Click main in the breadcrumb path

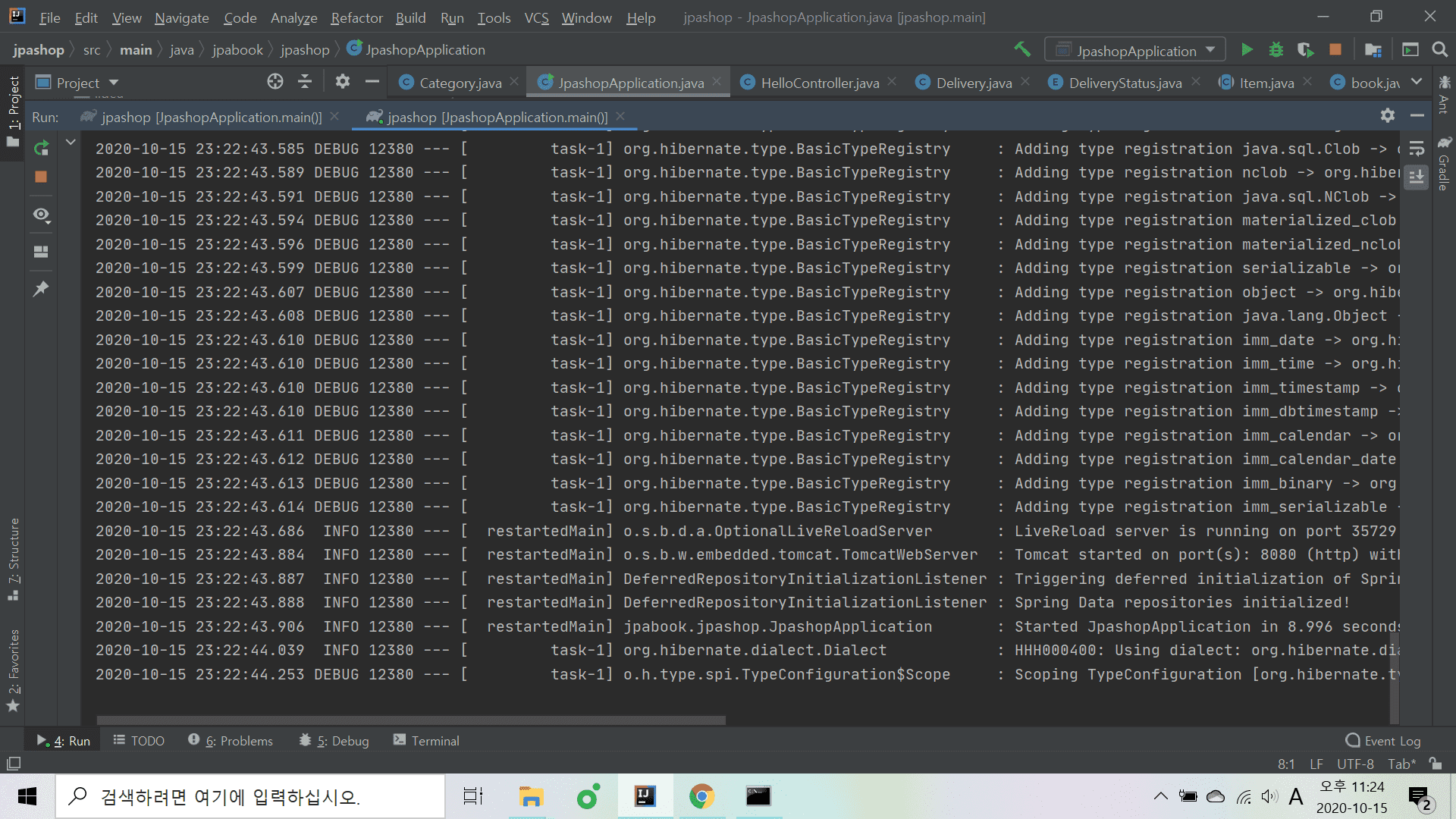point(136,50)
